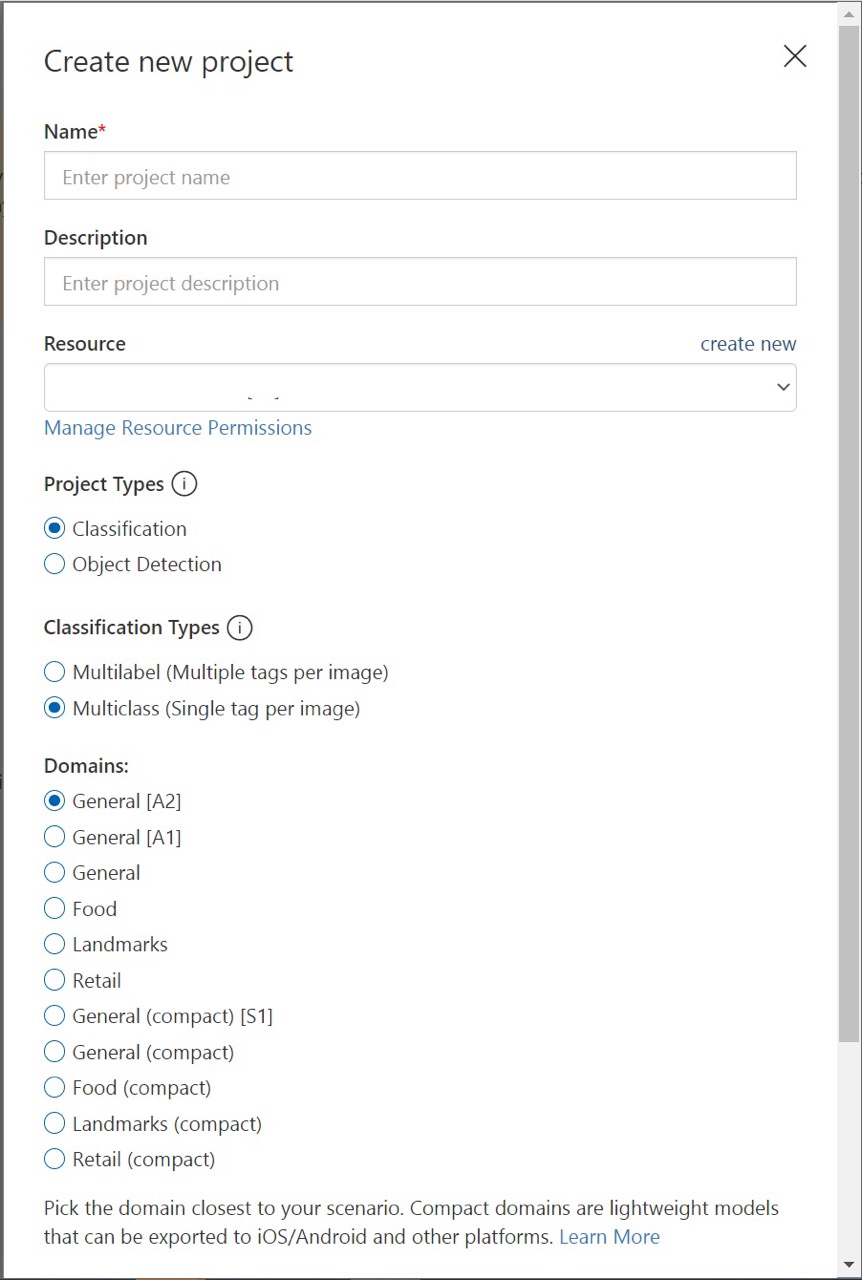Image resolution: width=862 pixels, height=1280 pixels.
Task: Select Multilabel classification type
Action: [x=55, y=672]
